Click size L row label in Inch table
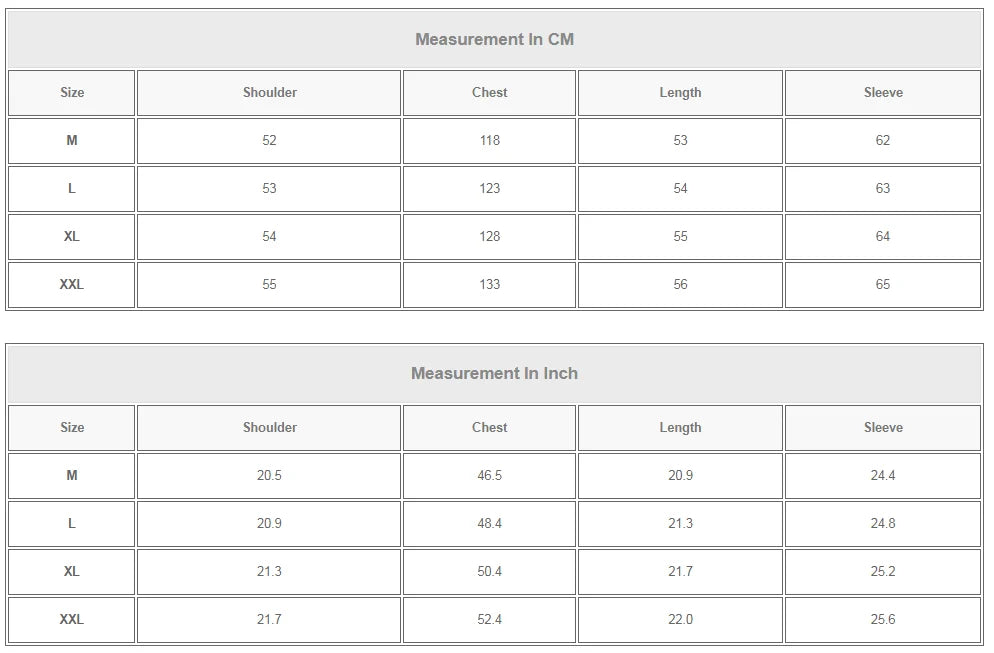The width and height of the screenshot is (994, 653). pos(71,524)
